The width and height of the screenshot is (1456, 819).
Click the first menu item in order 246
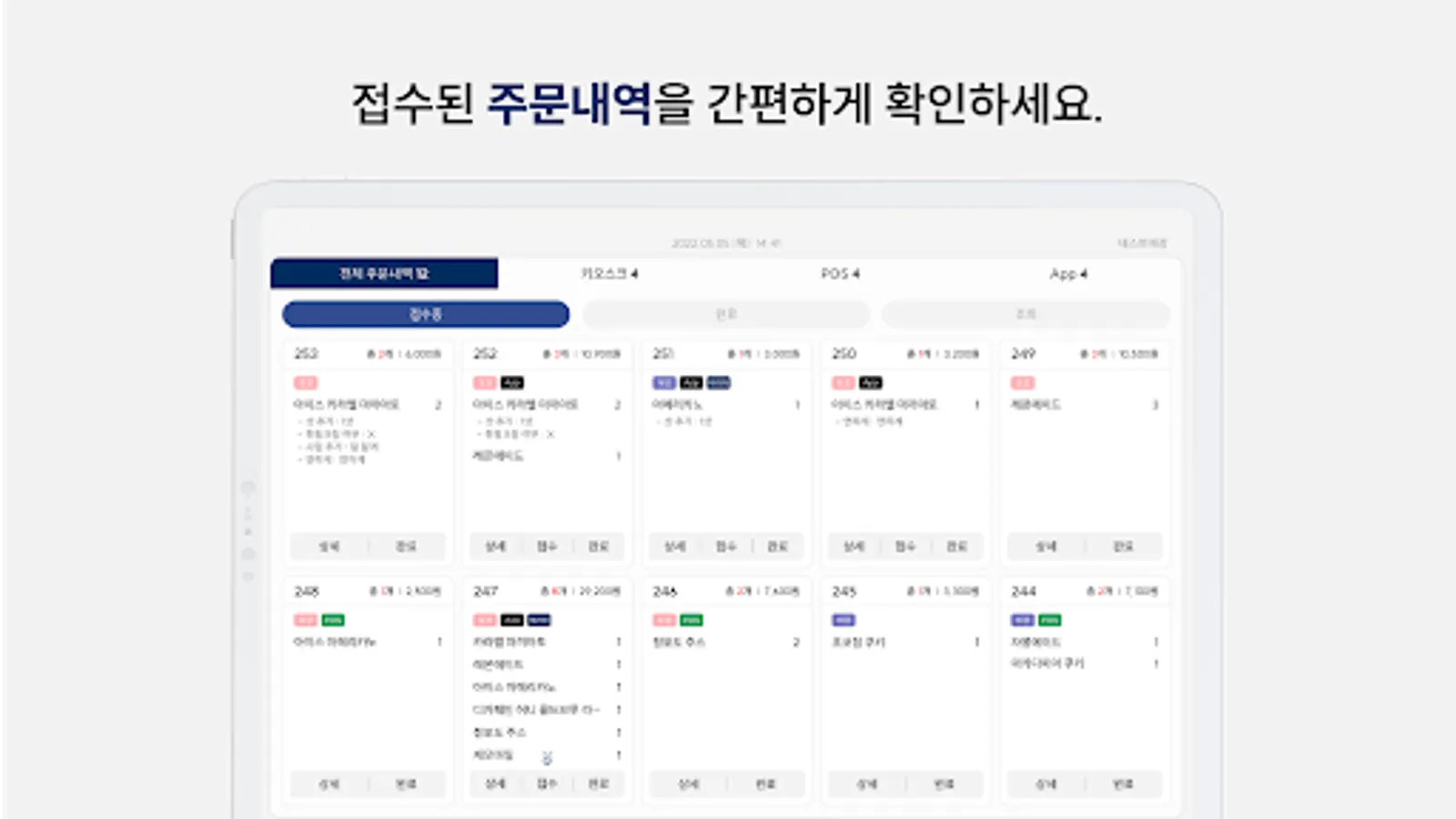click(x=680, y=642)
